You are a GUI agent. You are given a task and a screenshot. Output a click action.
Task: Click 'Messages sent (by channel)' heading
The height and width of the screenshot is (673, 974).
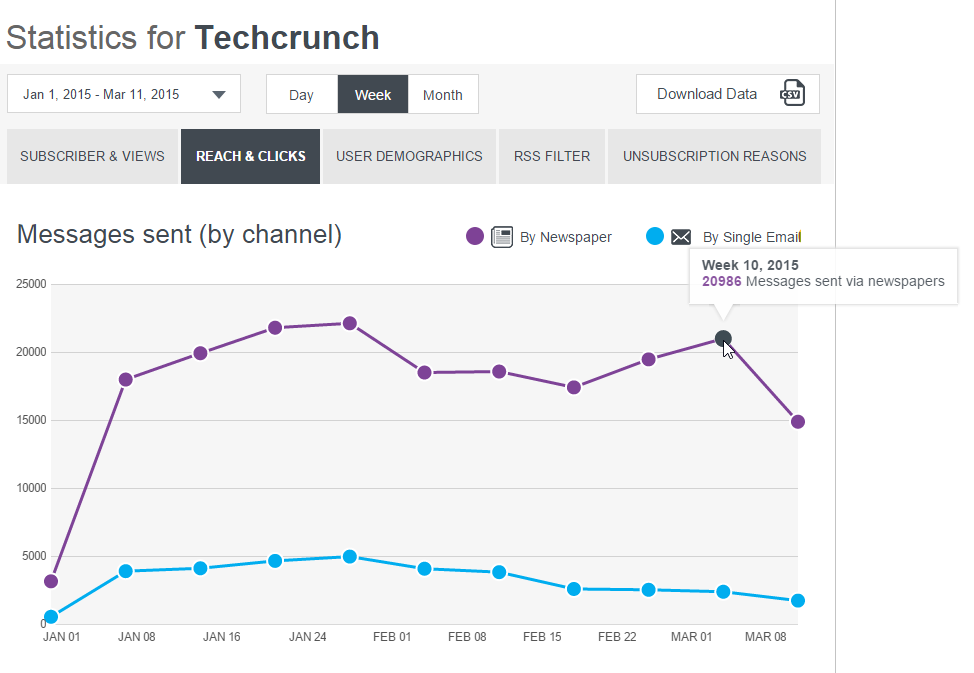[179, 235]
